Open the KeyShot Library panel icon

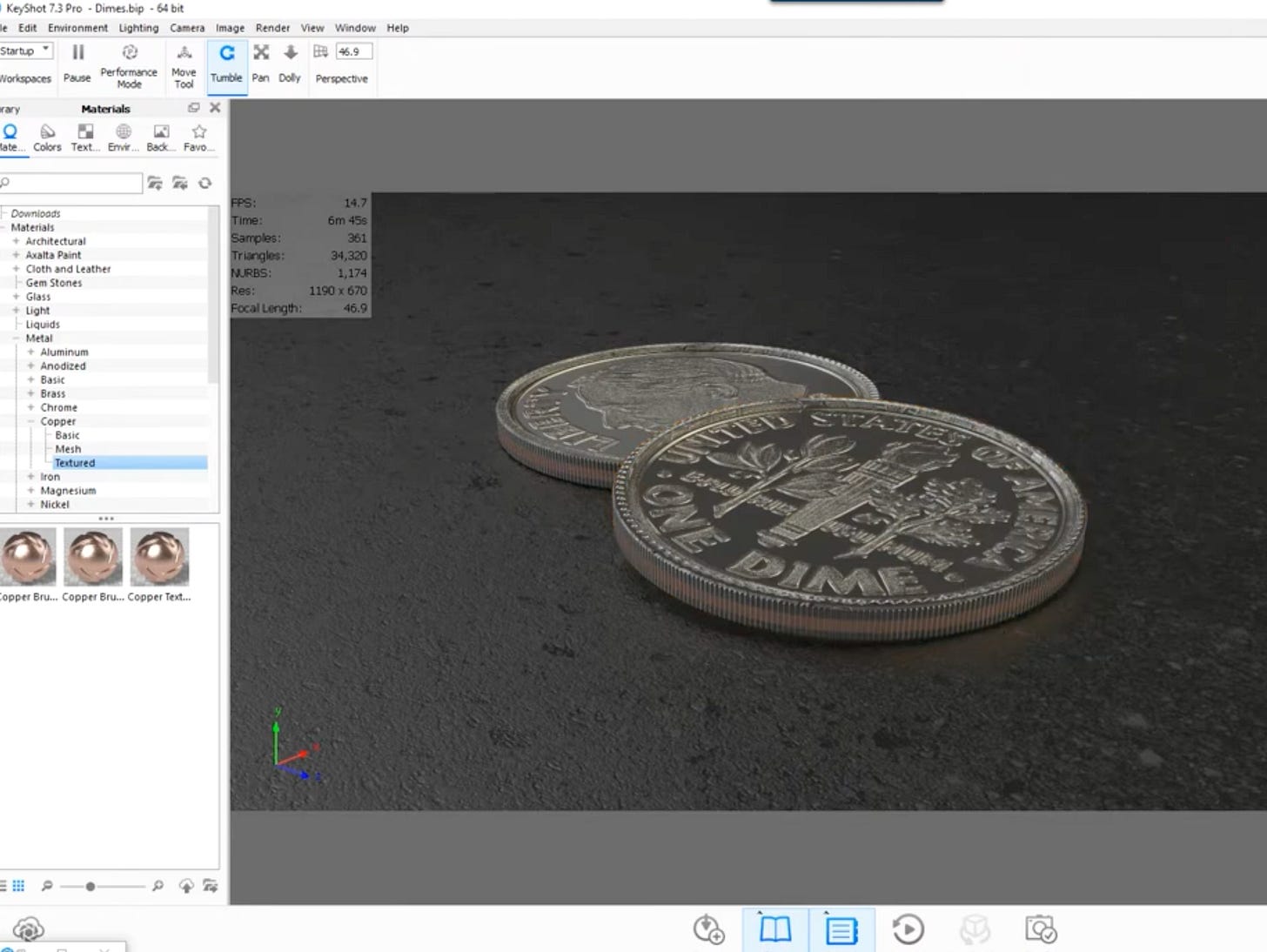774,929
